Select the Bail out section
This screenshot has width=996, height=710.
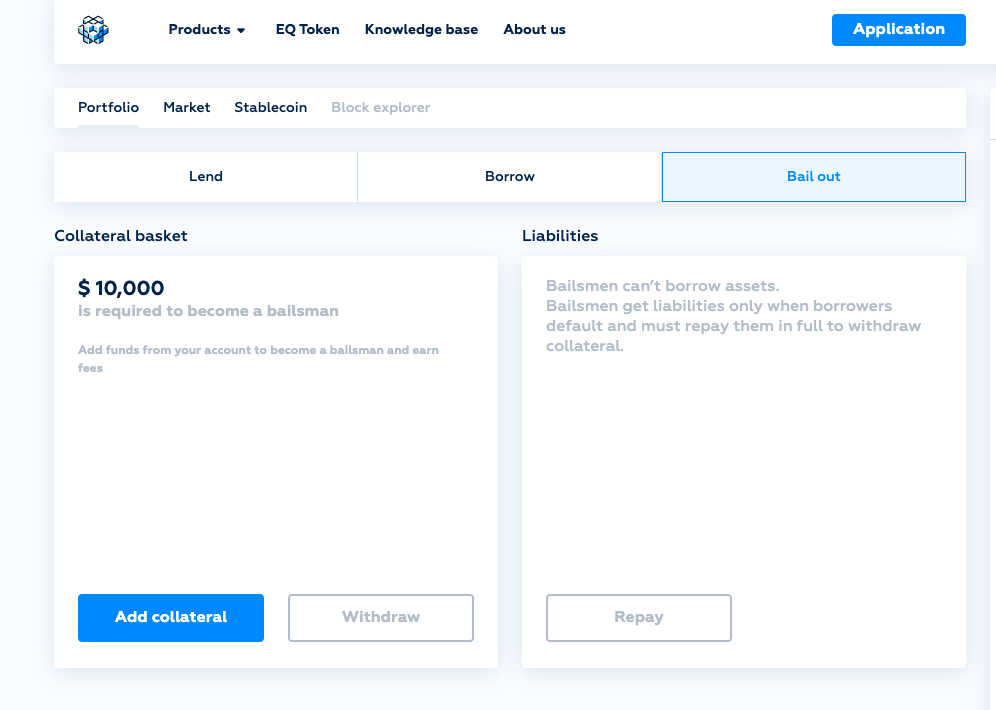tap(814, 177)
